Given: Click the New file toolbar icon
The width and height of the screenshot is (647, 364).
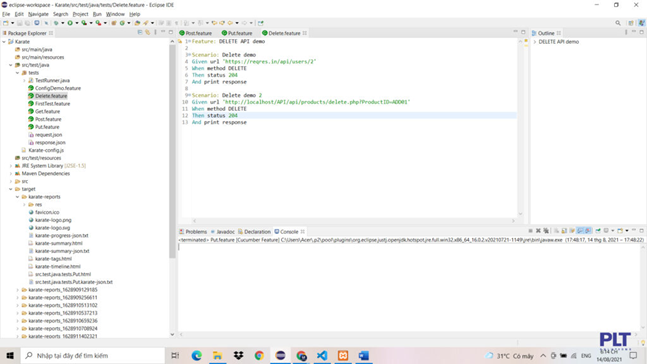Looking at the screenshot, I should pos(6,23).
